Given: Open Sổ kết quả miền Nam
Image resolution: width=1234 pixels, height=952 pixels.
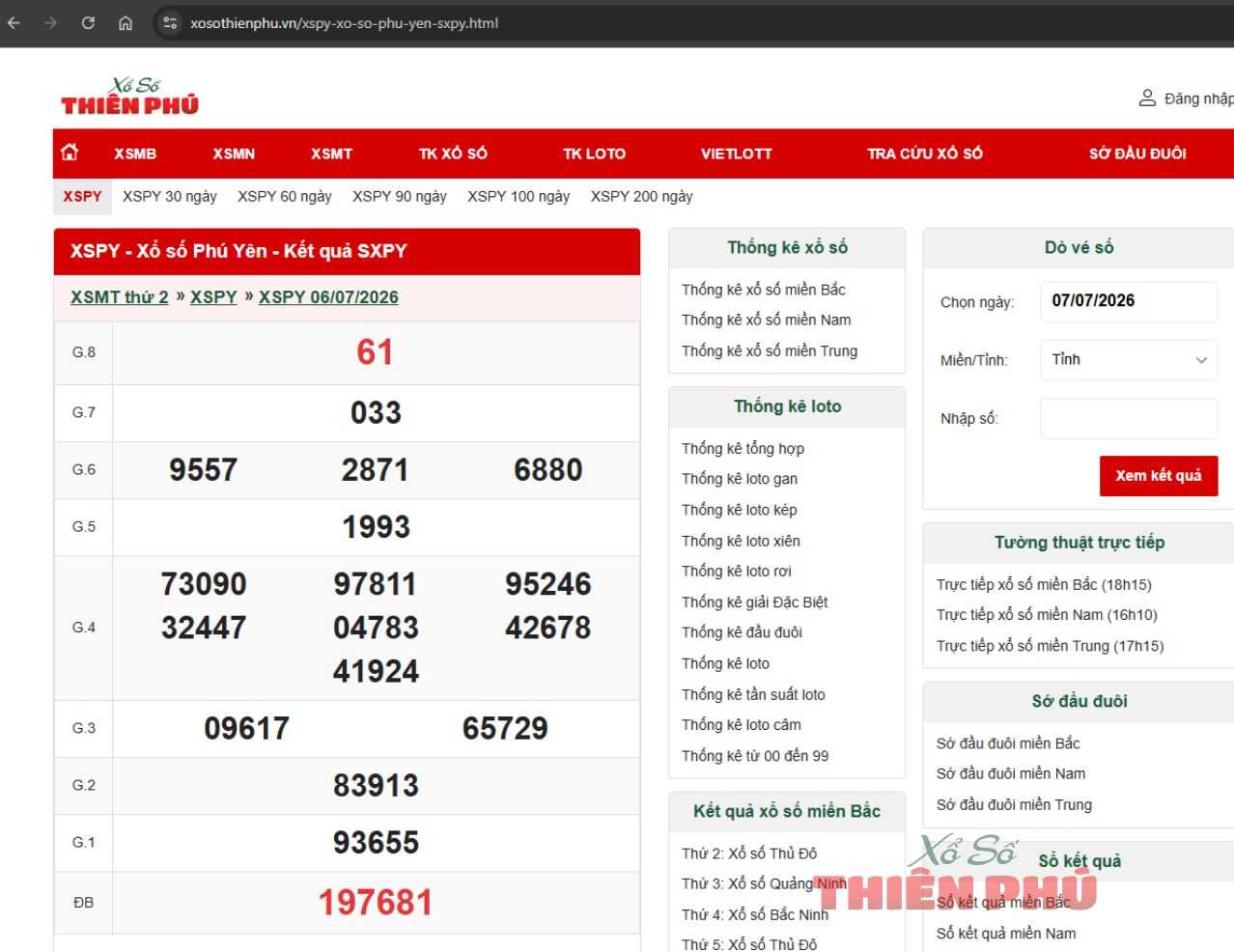Looking at the screenshot, I should pos(1006,934).
